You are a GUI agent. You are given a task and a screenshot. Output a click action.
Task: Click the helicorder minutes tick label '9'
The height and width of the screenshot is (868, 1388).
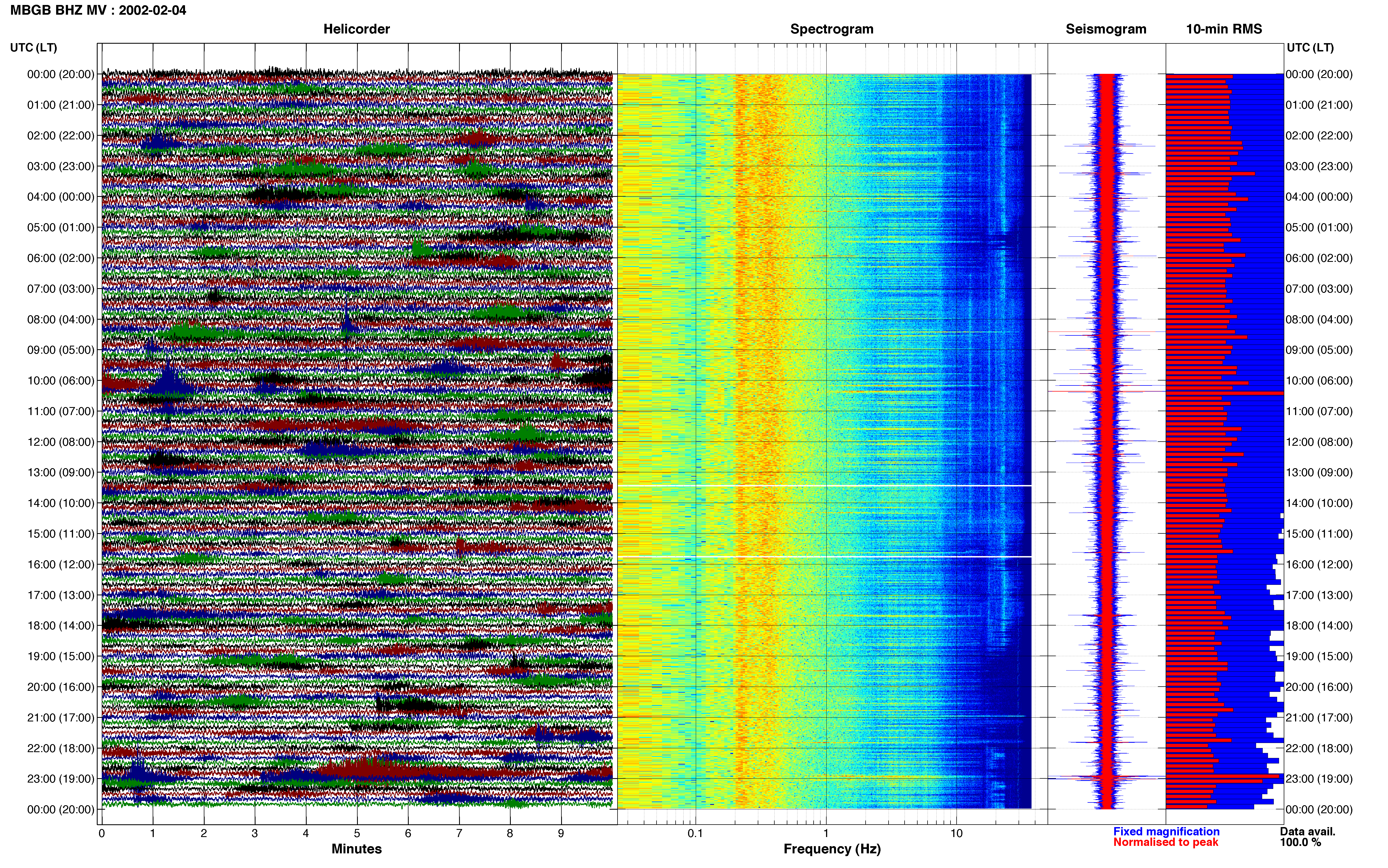tap(561, 833)
